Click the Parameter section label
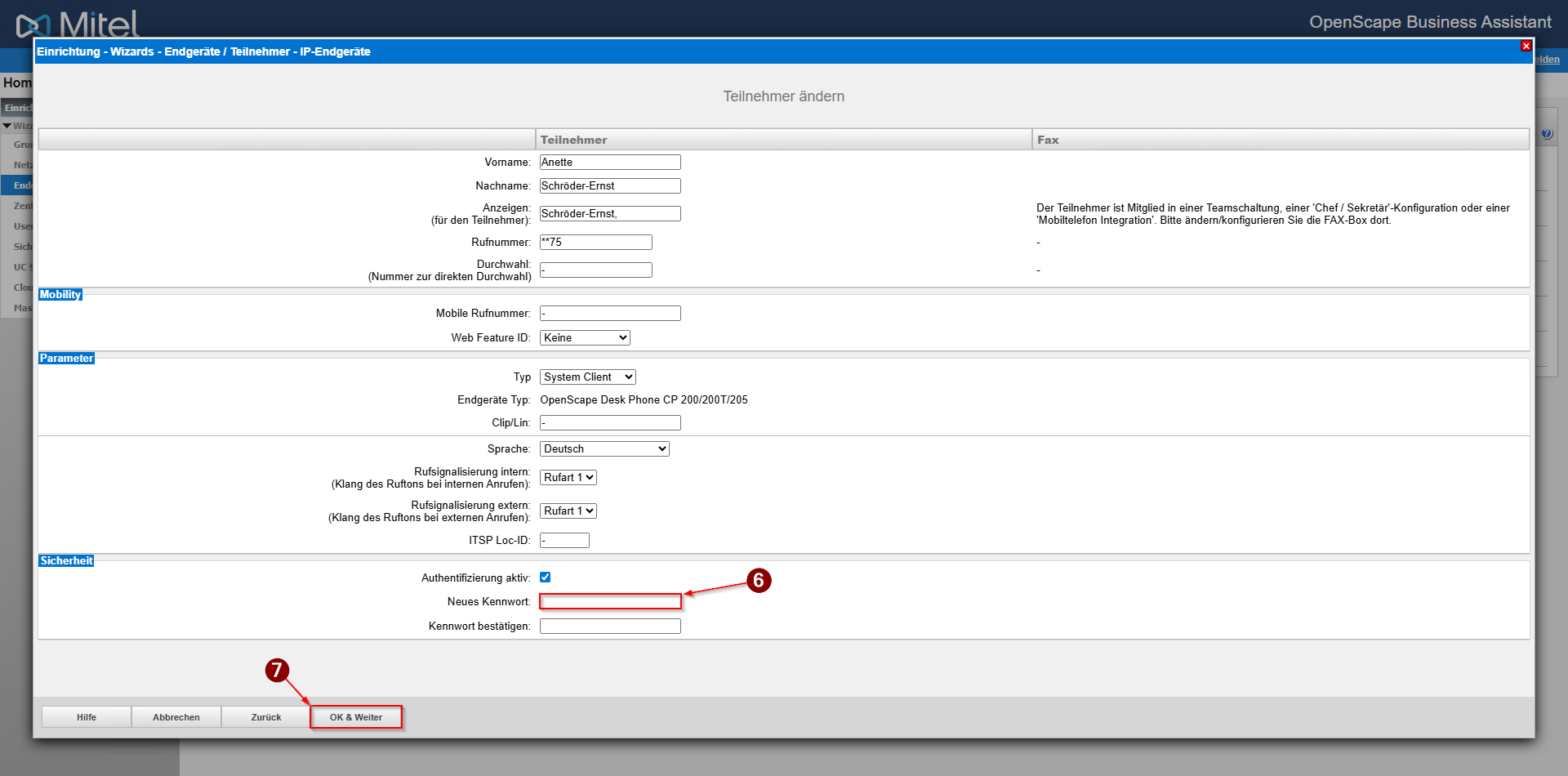Screen dimensions: 1568x776 click(66, 359)
